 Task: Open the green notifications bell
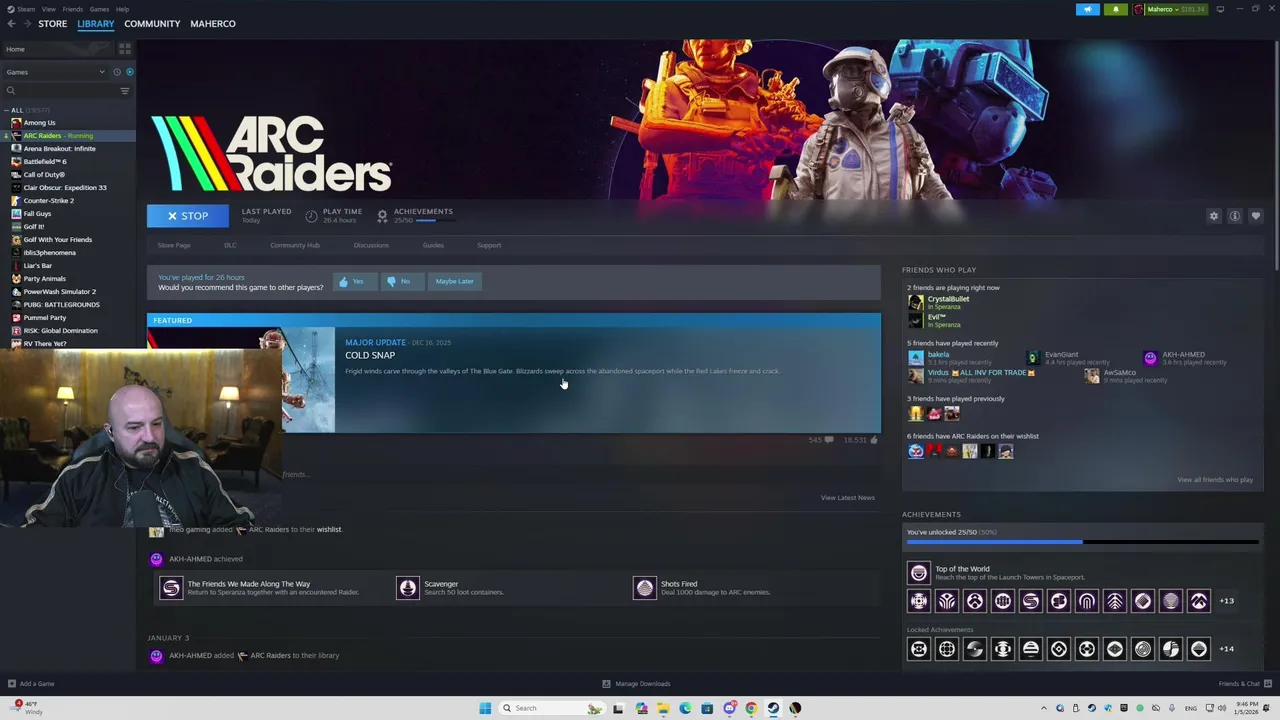pyautogui.click(x=1116, y=9)
